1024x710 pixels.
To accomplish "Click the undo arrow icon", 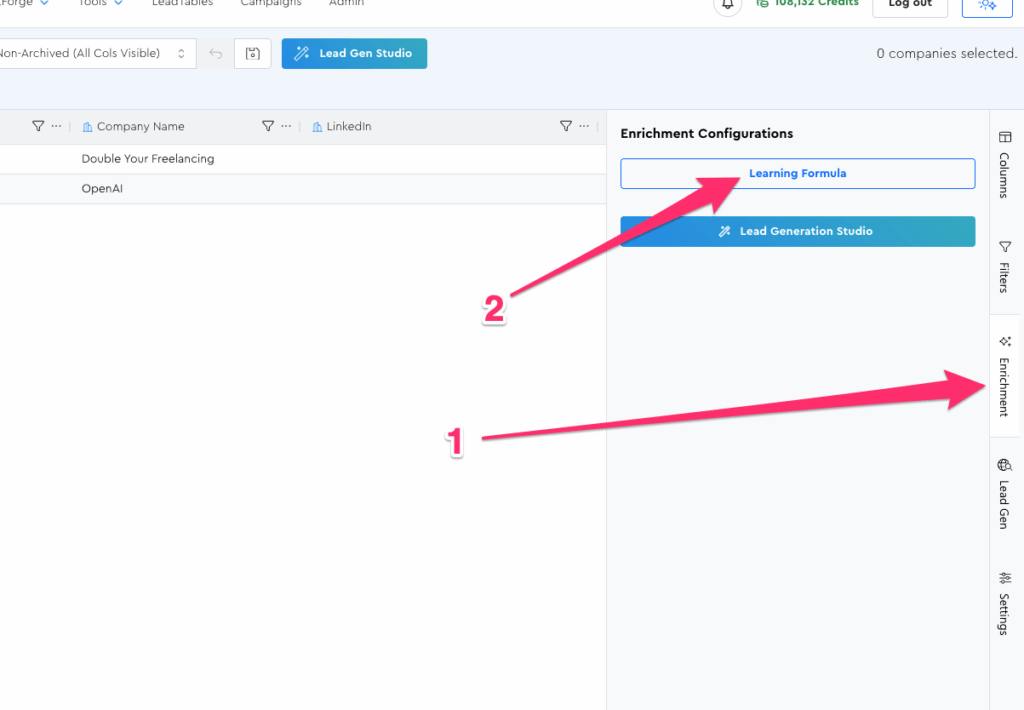I will [x=216, y=54].
